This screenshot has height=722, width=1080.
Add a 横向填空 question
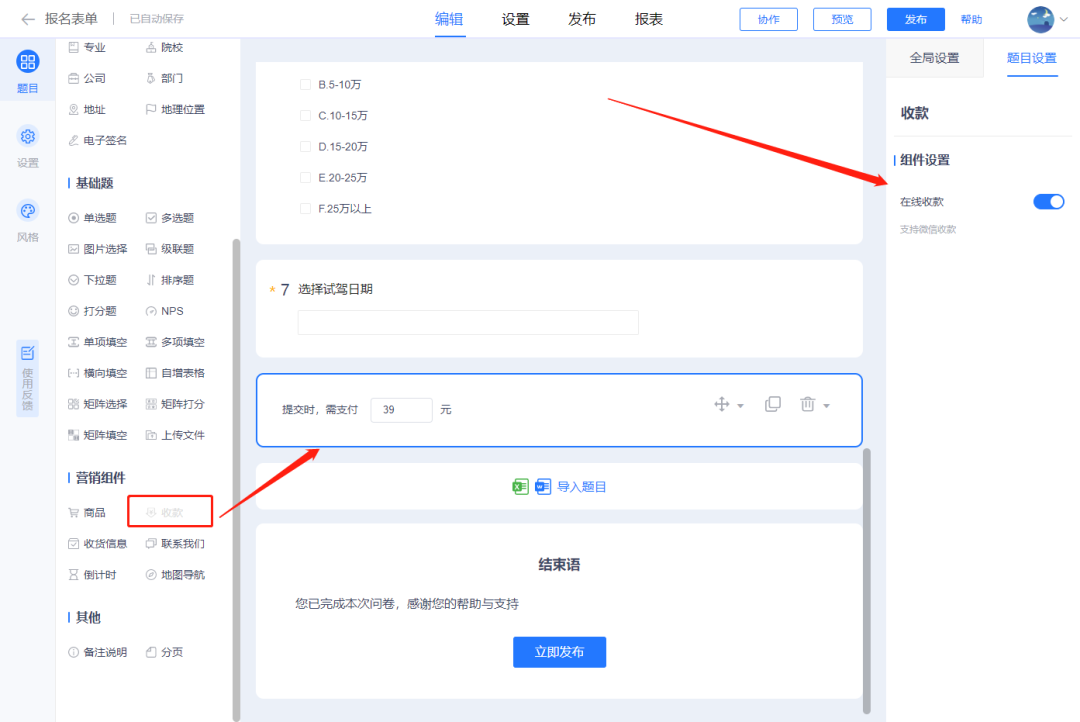[x=97, y=373]
